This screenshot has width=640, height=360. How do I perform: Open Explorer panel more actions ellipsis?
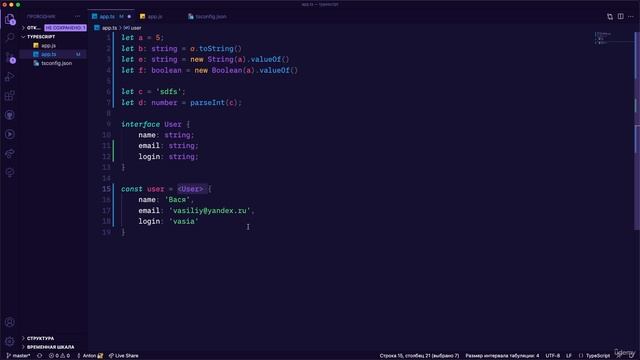[x=78, y=16]
